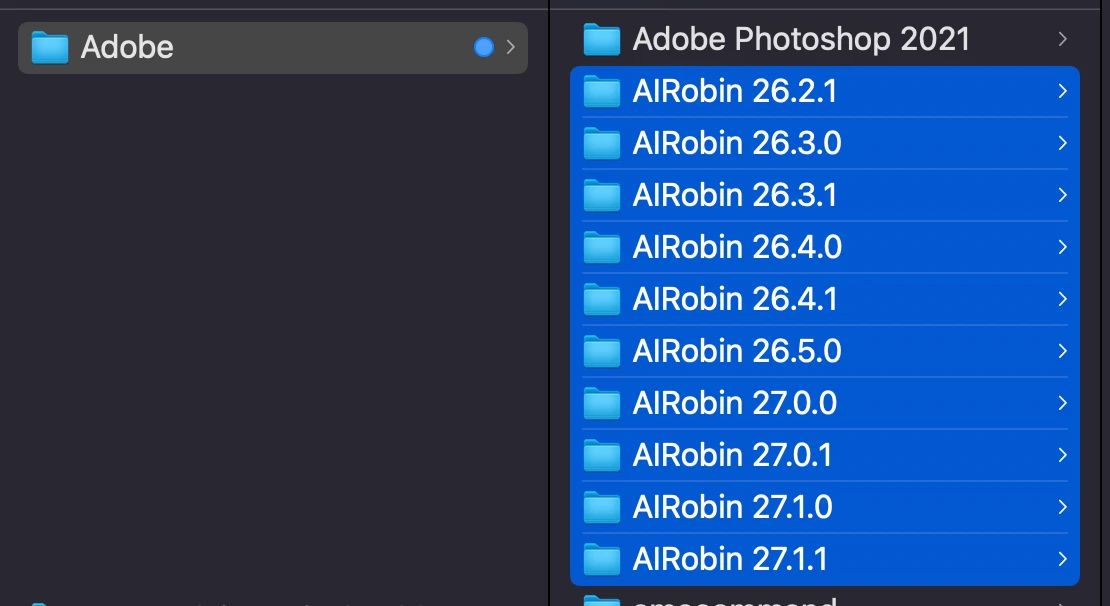The width and height of the screenshot is (1110, 606).
Task: Select the AIRobin 26.4.0 folder icon
Action: click(602, 247)
